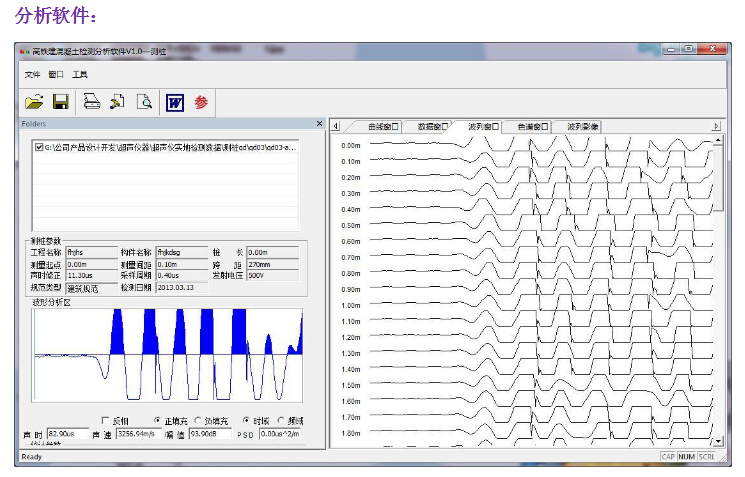Image resolution: width=745 pixels, height=477 pixels.
Task: Open the 窗口 menu
Action: tap(56, 74)
